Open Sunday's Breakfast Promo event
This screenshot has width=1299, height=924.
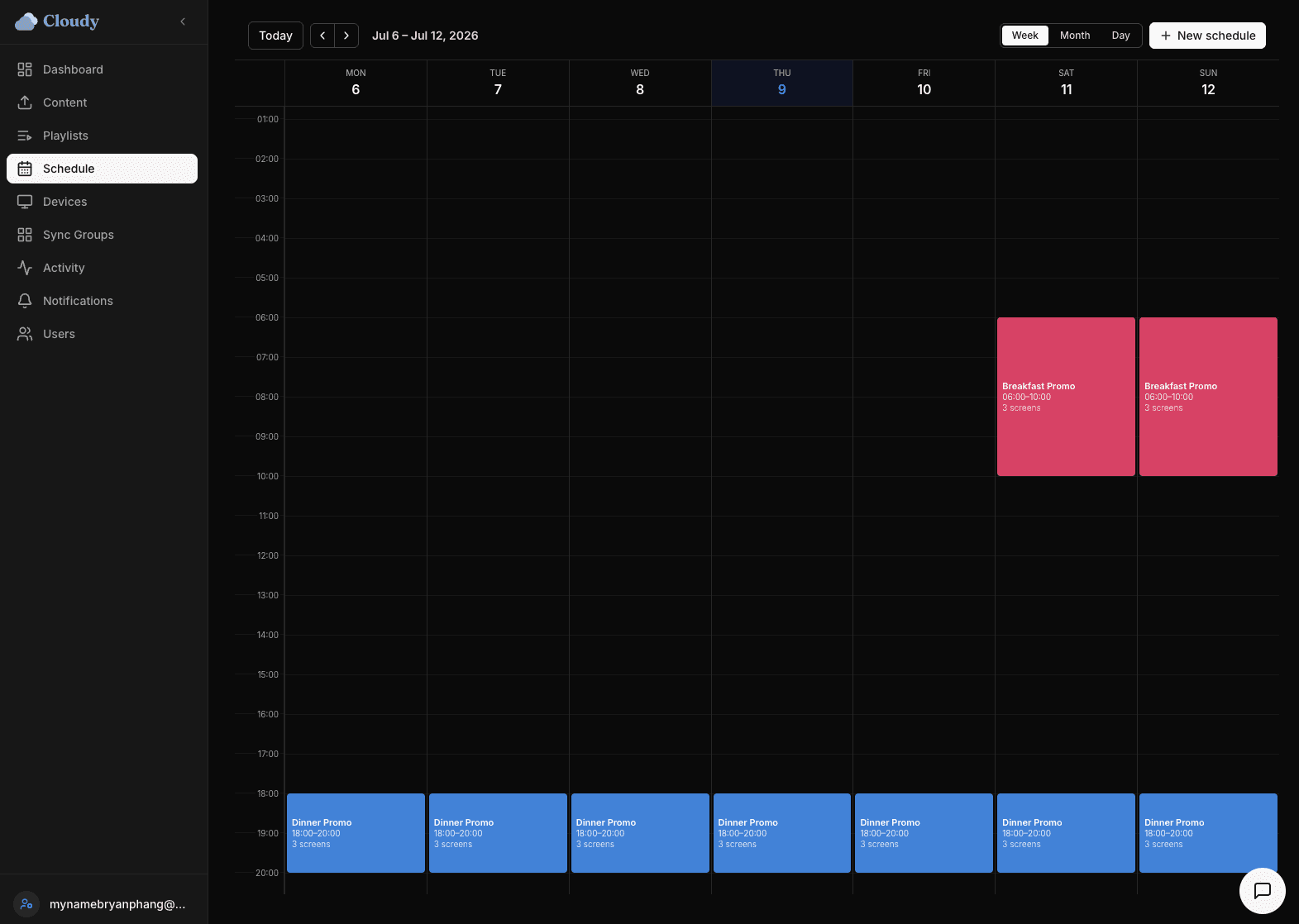pyautogui.click(x=1208, y=397)
